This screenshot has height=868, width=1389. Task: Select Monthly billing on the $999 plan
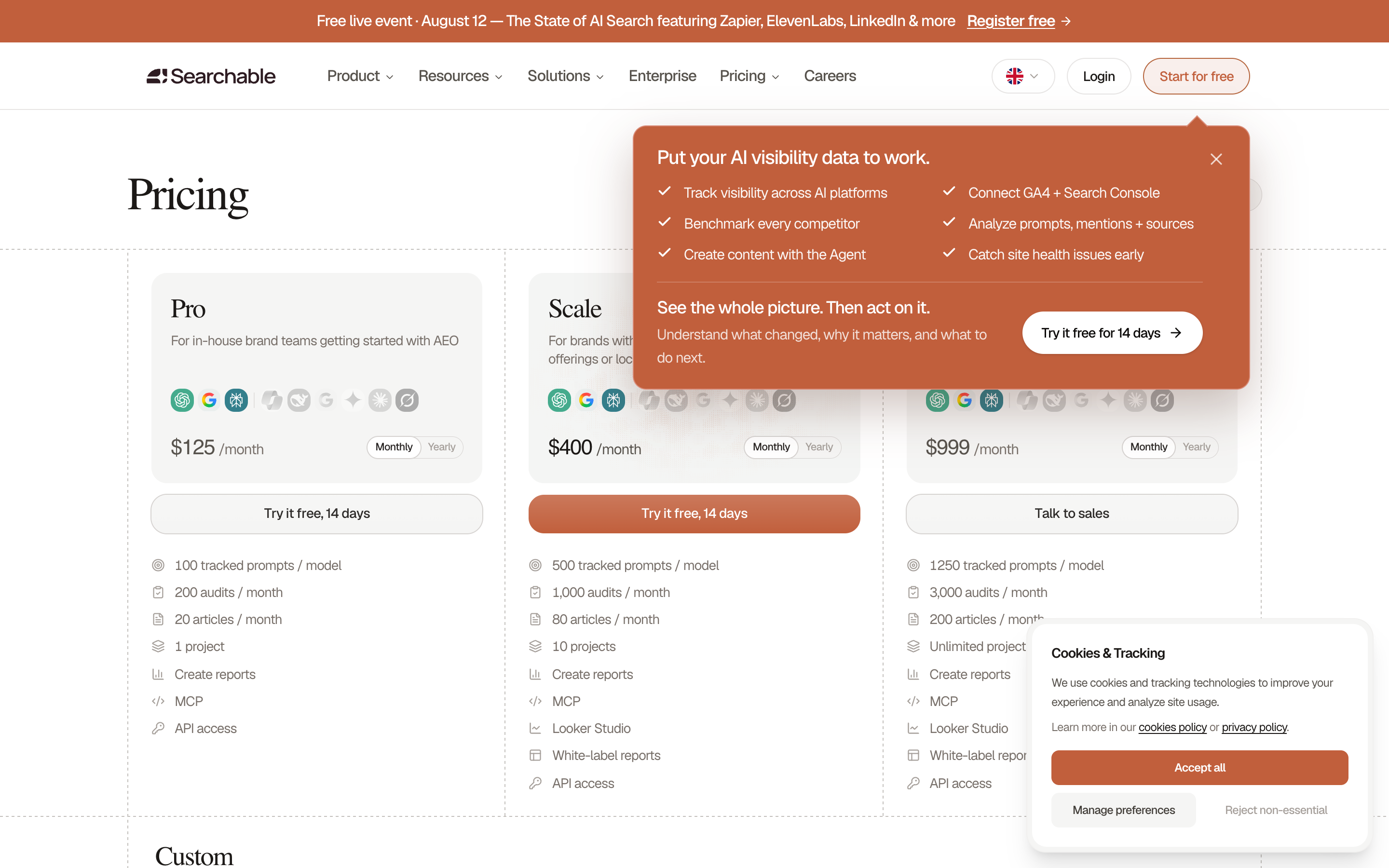[x=1149, y=447]
